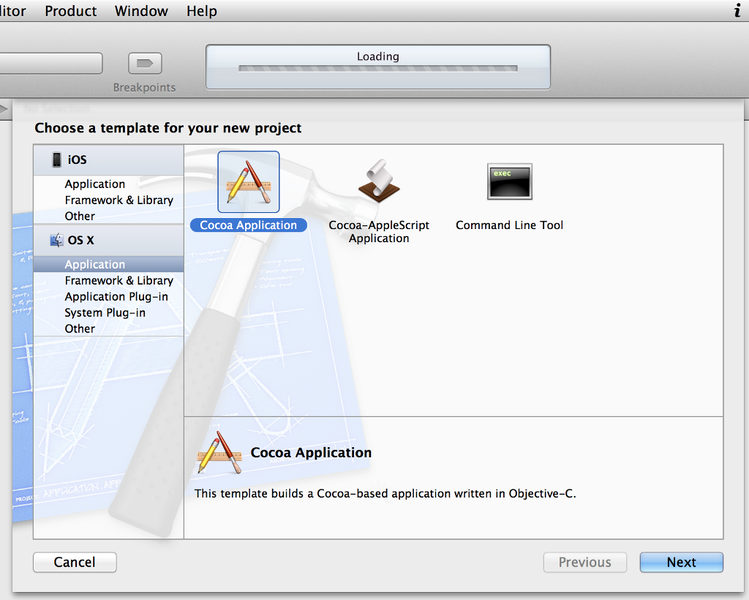The width and height of the screenshot is (749, 600).
Task: Select the Cocoa Application template icon
Action: click(x=248, y=182)
